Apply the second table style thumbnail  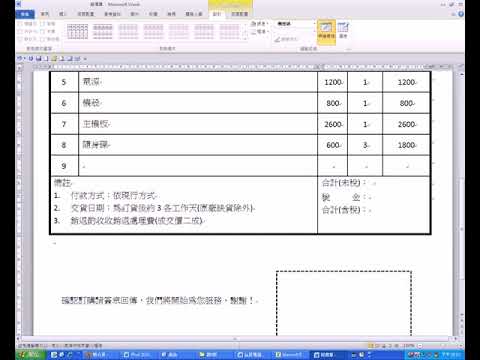(x=103, y=32)
